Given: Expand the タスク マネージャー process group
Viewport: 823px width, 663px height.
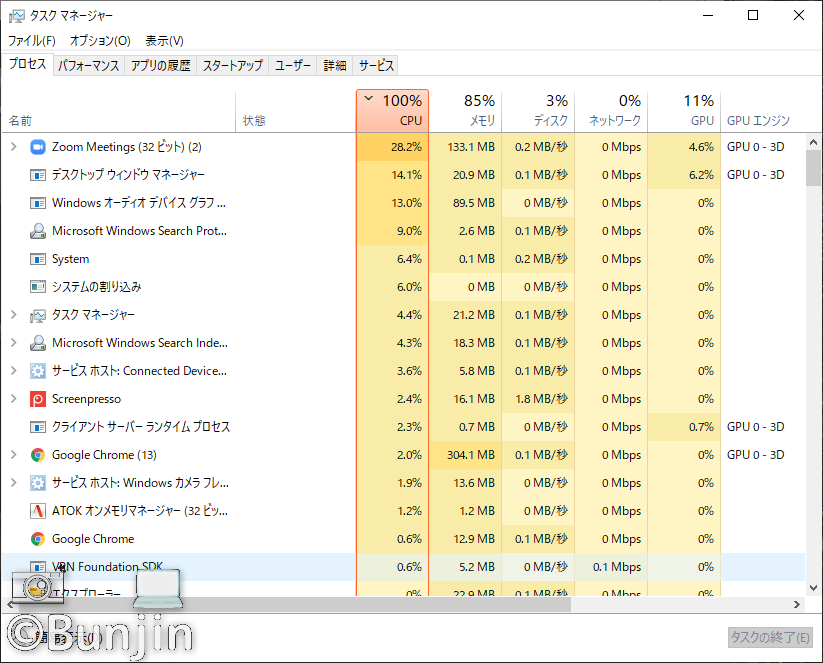Looking at the screenshot, I should point(14,315).
